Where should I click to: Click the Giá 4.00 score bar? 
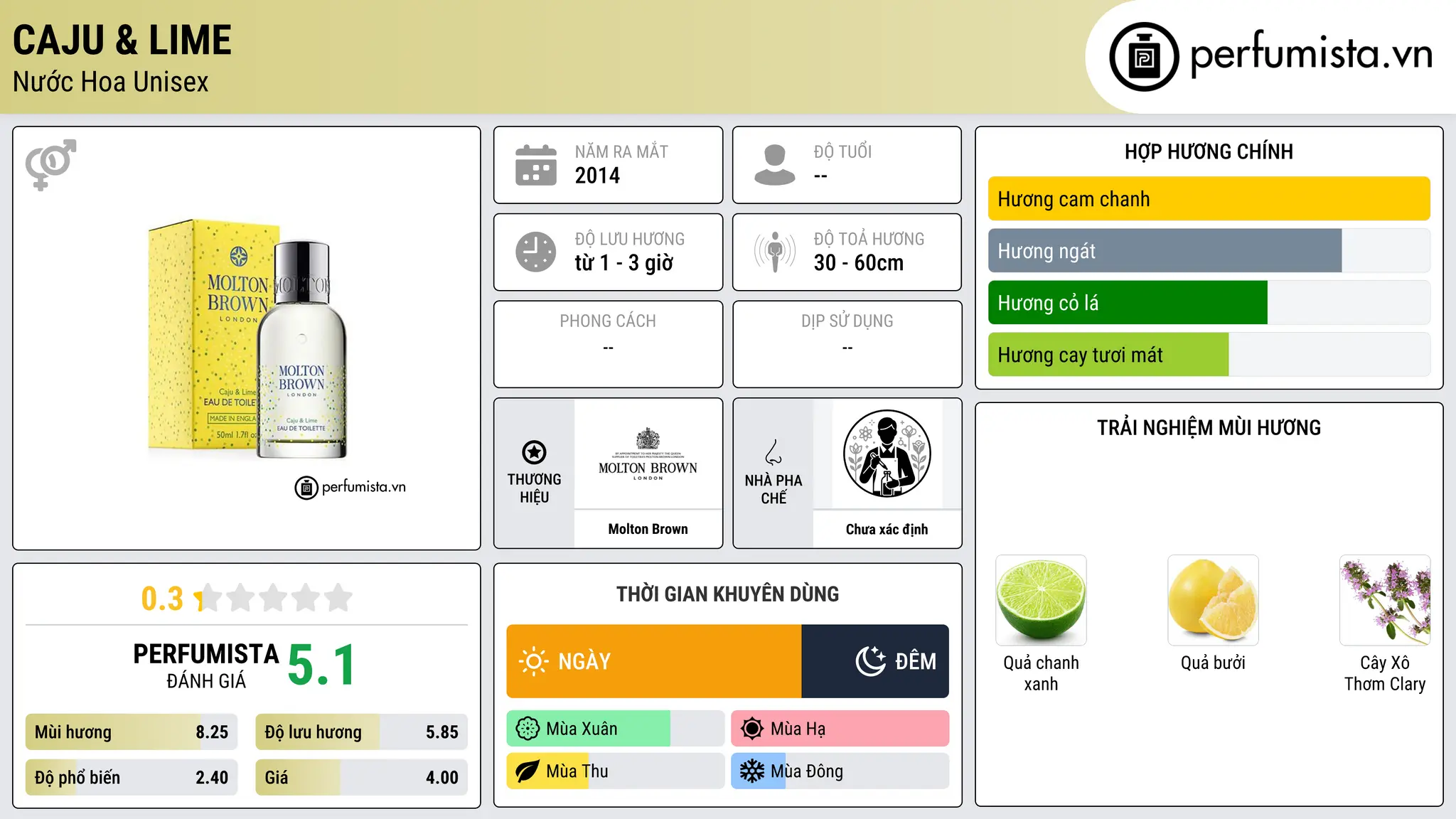362,778
